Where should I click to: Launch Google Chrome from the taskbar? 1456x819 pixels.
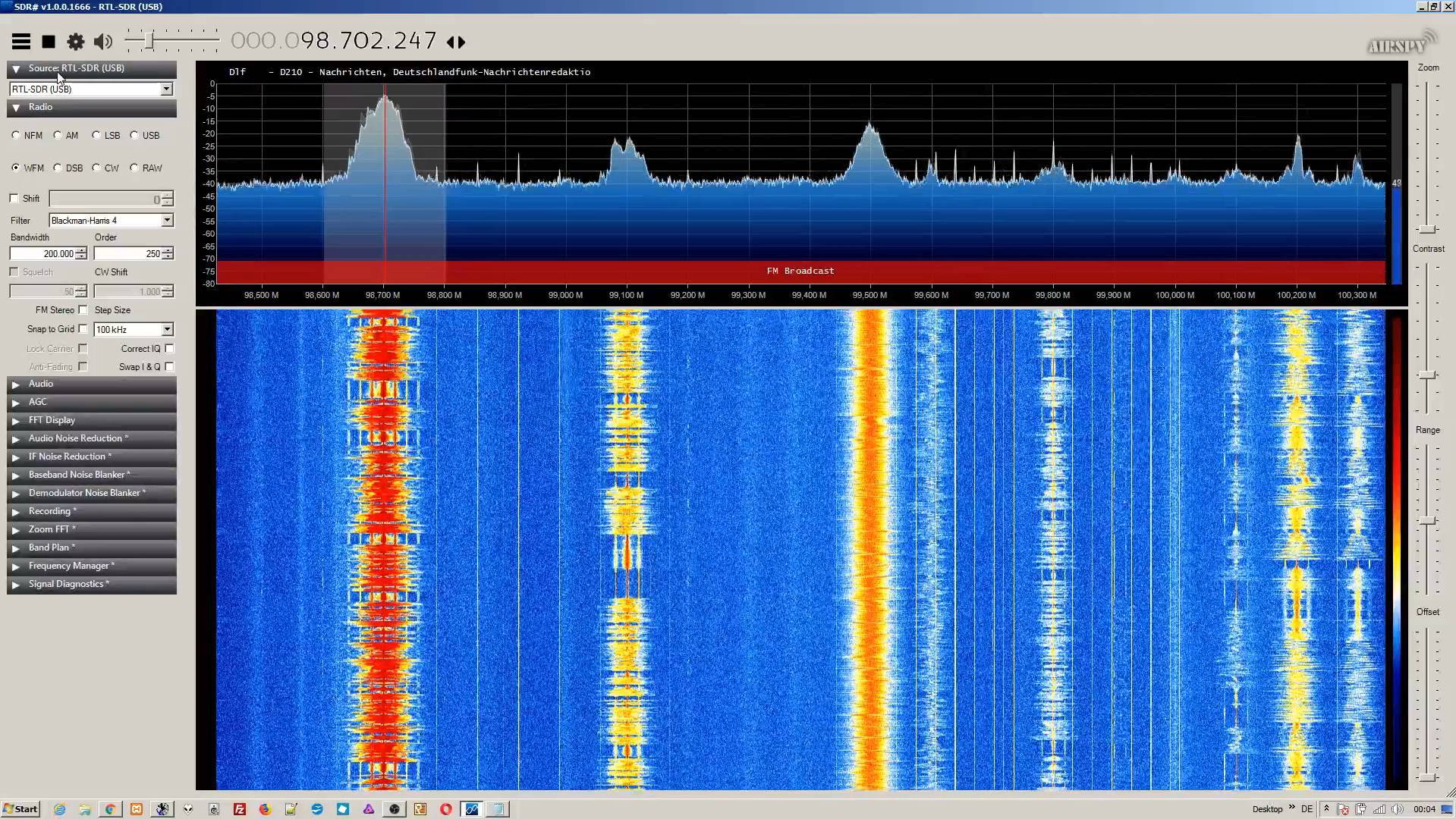110,809
